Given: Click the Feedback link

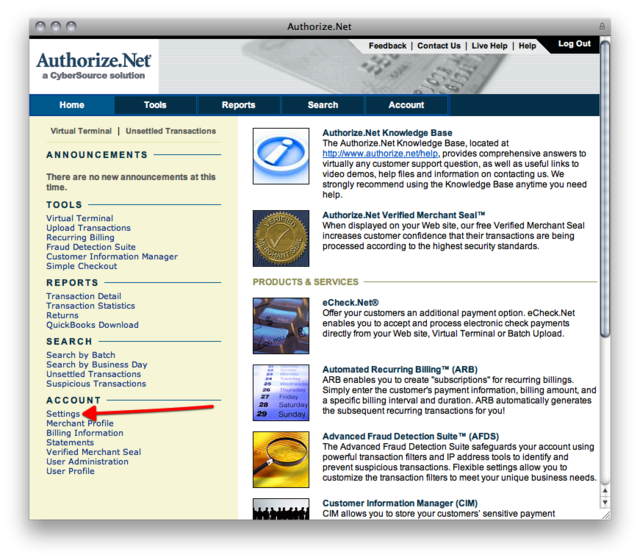Looking at the screenshot, I should coord(387,46).
